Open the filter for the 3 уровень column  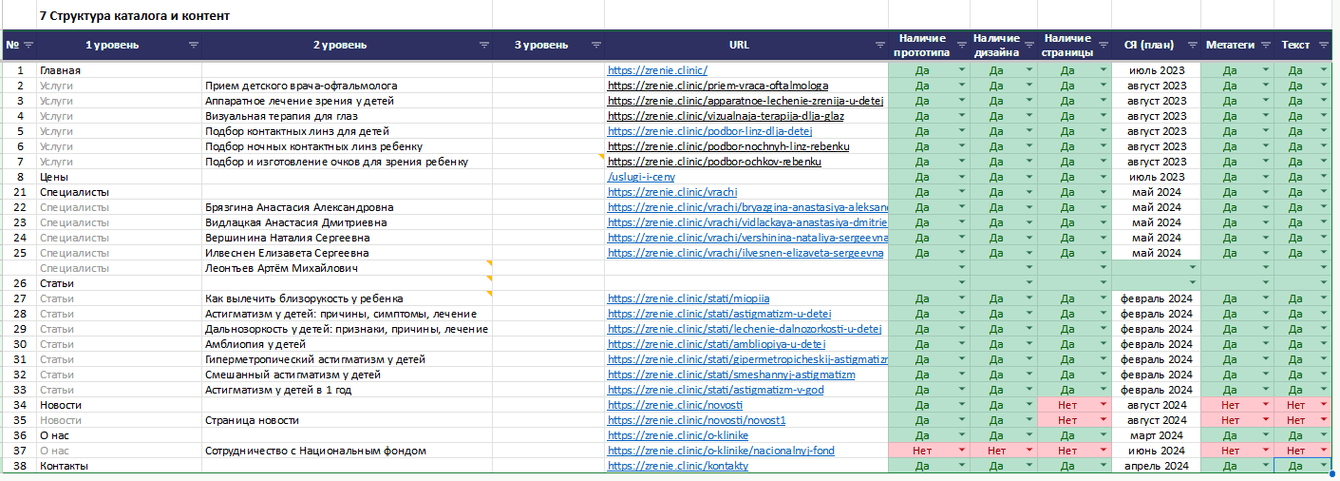pyautogui.click(x=595, y=45)
